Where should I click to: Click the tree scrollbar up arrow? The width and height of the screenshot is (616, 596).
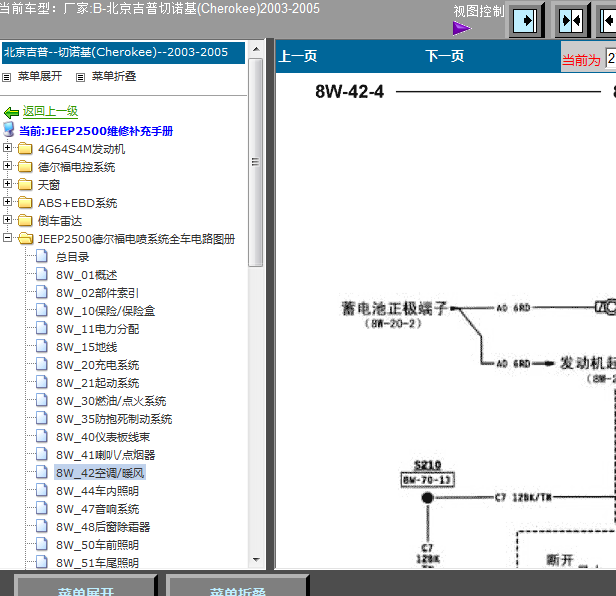[x=256, y=49]
